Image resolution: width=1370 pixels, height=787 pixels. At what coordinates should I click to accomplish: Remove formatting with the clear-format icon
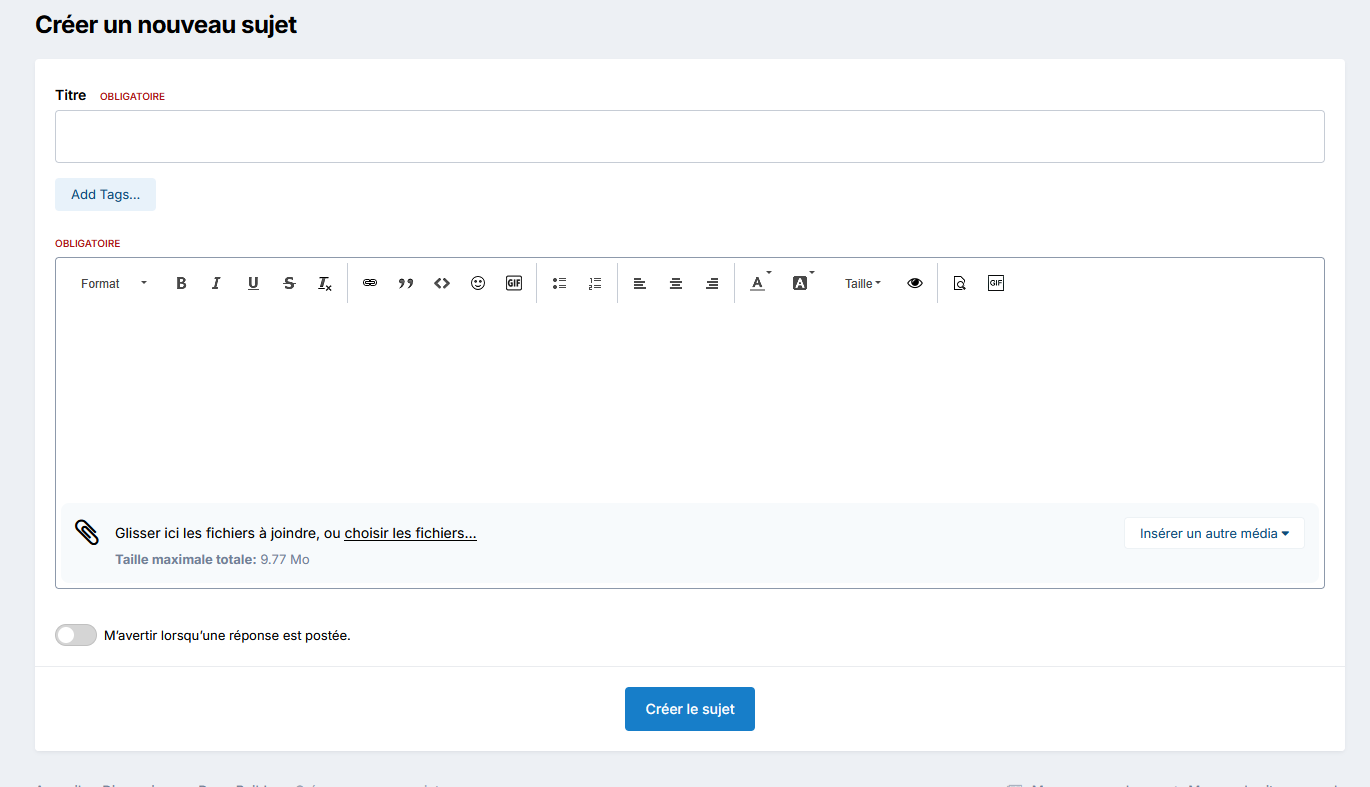[325, 284]
